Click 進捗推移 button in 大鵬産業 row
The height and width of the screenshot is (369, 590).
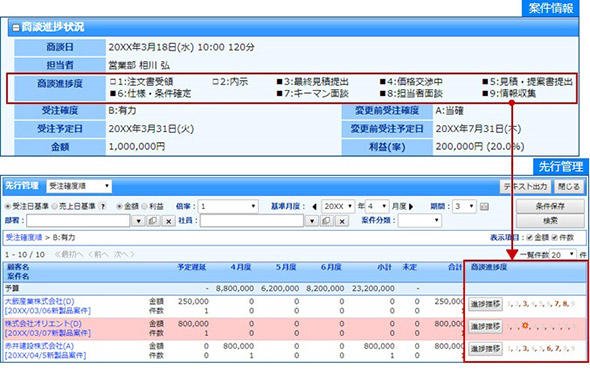485,304
